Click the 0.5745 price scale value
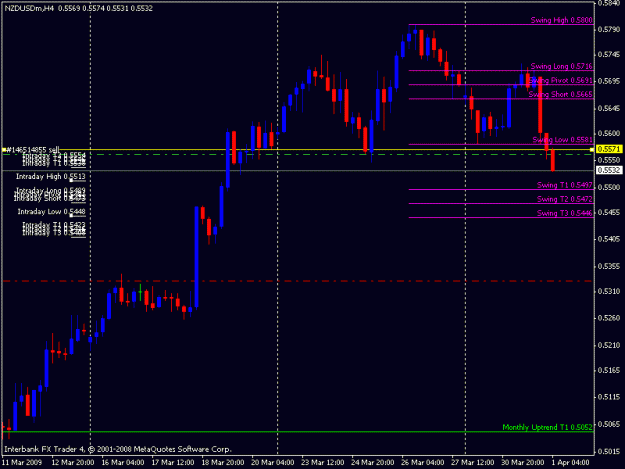625x469 pixels. 609,55
